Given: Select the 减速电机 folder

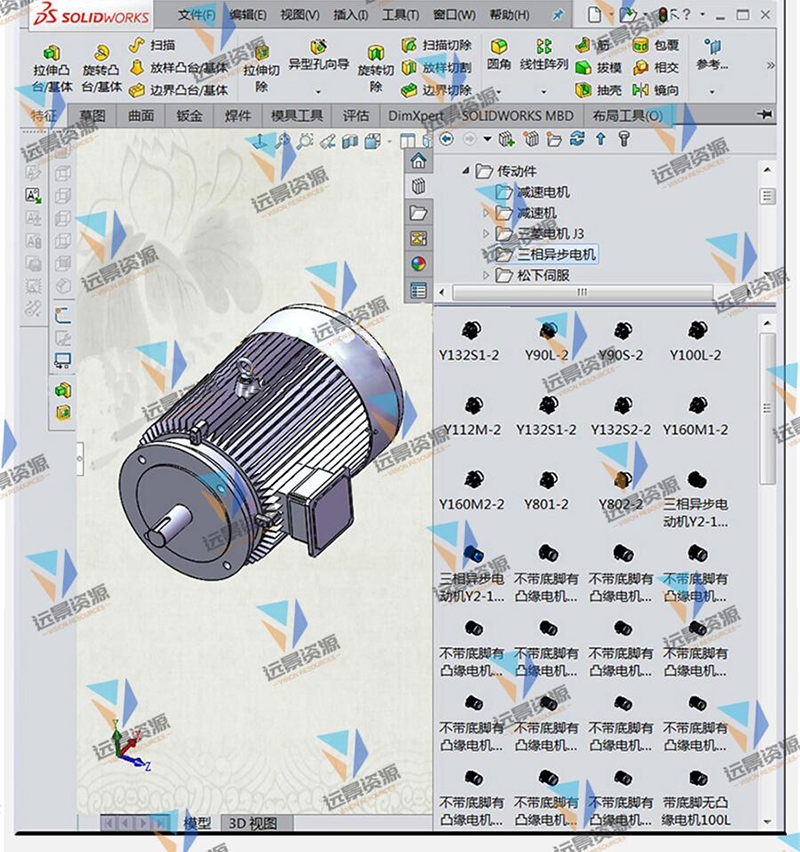Looking at the screenshot, I should click(x=533, y=192).
